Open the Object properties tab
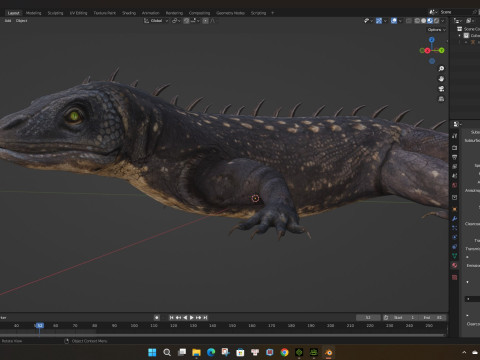This screenshot has width=480, height=360. pos(454,209)
